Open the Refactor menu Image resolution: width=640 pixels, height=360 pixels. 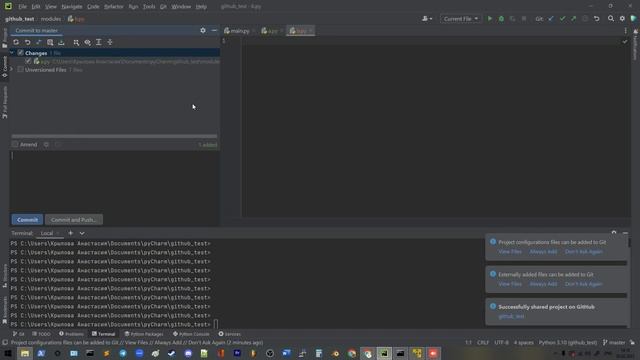click(x=113, y=7)
